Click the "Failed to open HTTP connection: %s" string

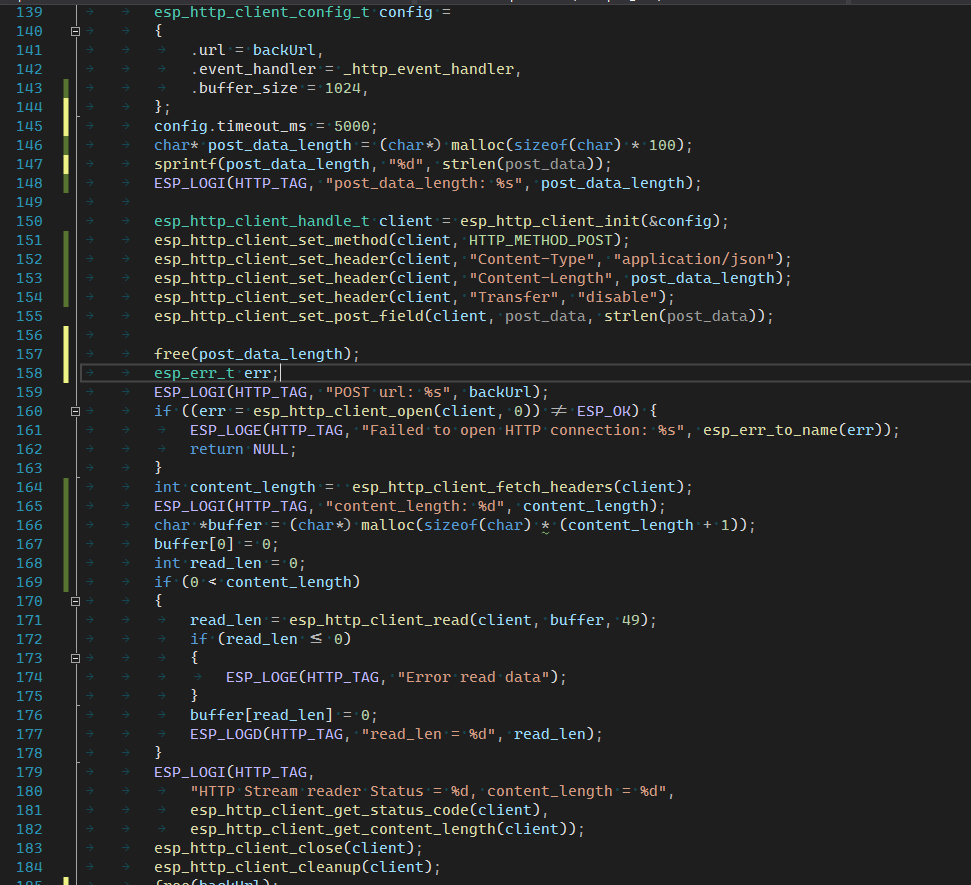tap(523, 430)
